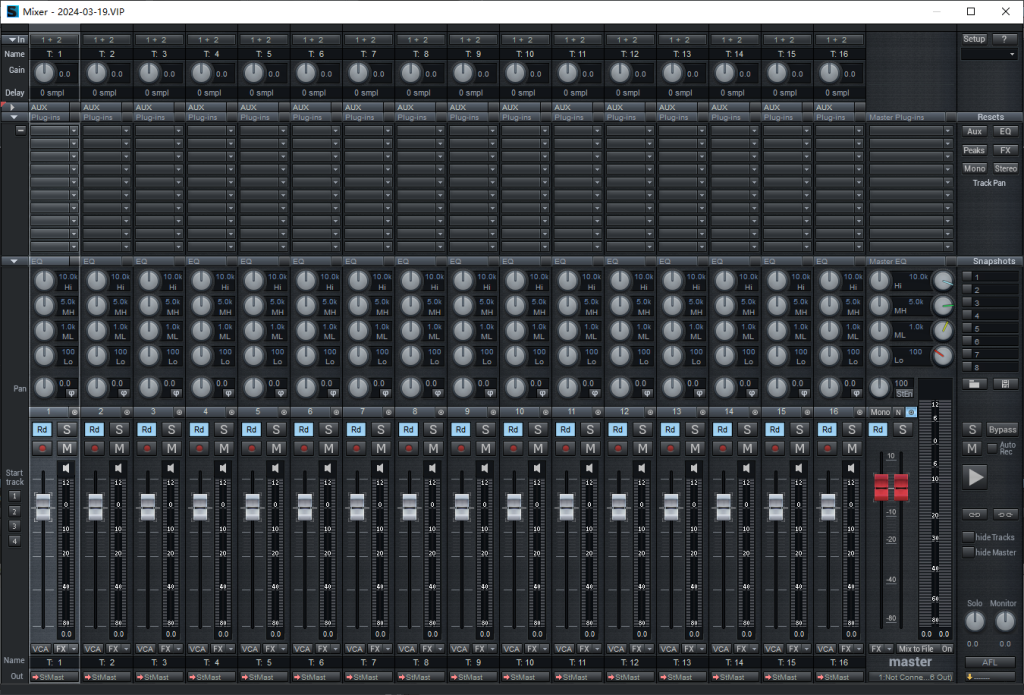
Task: Solo track 14
Action: [x=746, y=429]
